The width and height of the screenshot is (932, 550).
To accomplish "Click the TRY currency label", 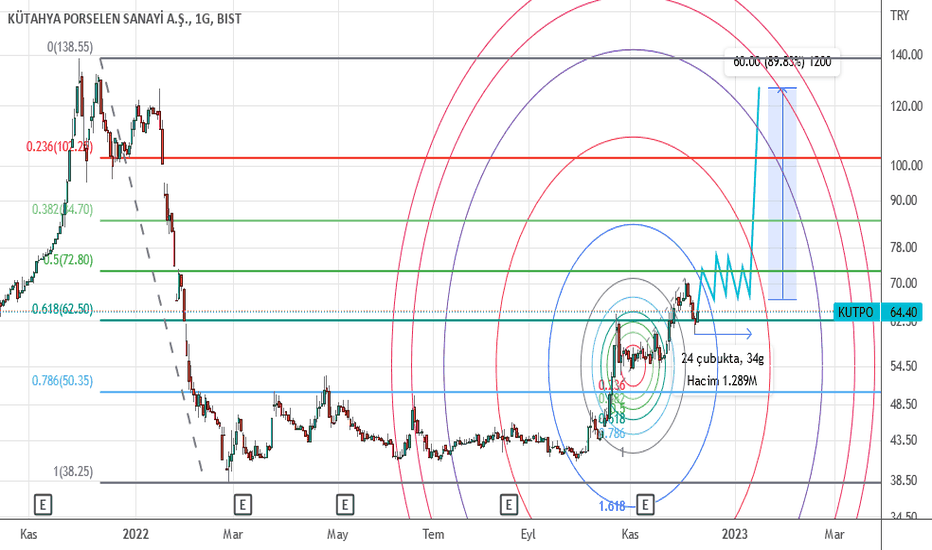I will coord(899,15).
